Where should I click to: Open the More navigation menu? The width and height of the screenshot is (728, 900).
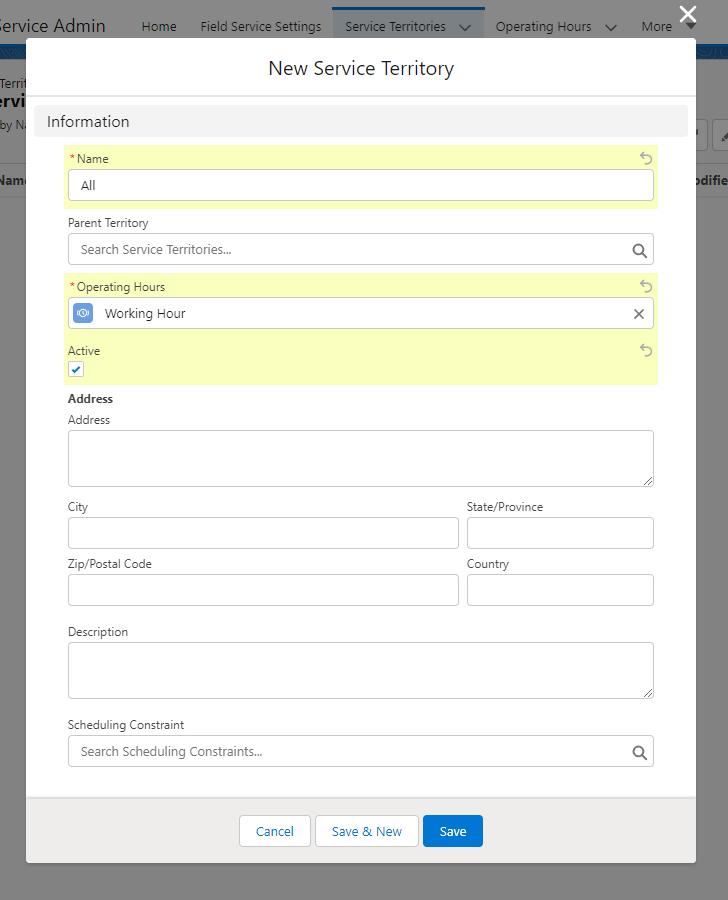point(663,27)
